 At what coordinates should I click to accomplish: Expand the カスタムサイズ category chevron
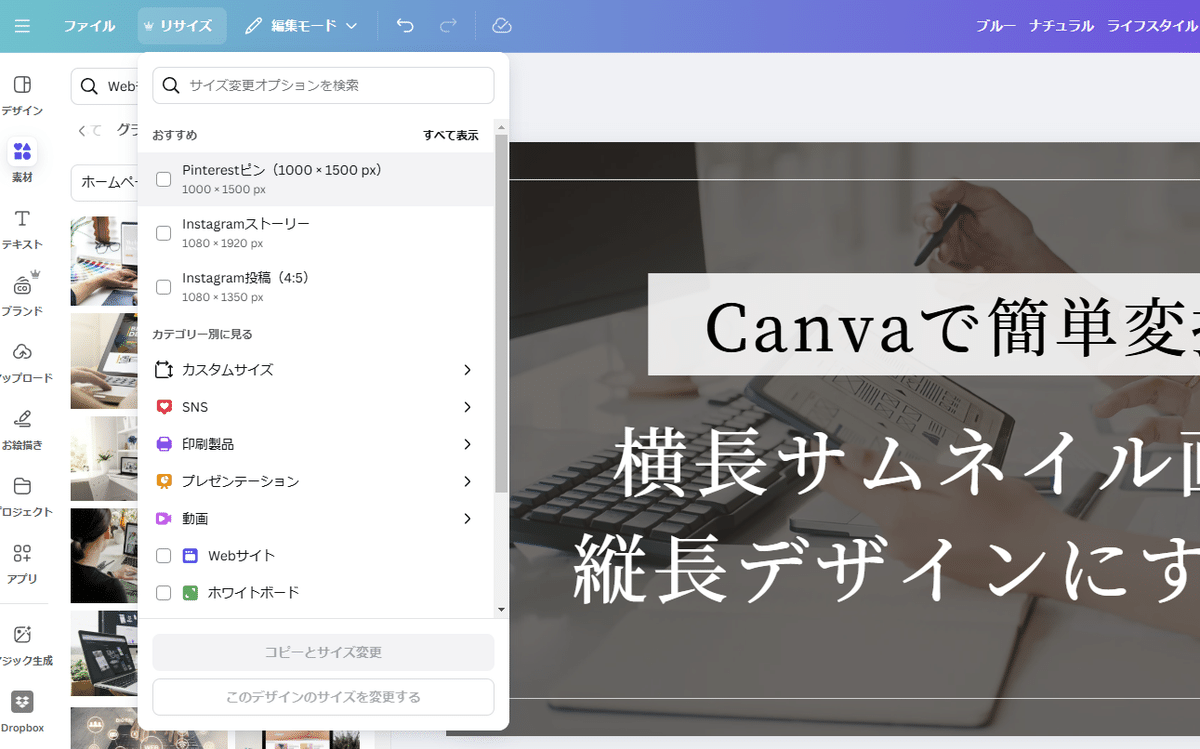(x=467, y=370)
